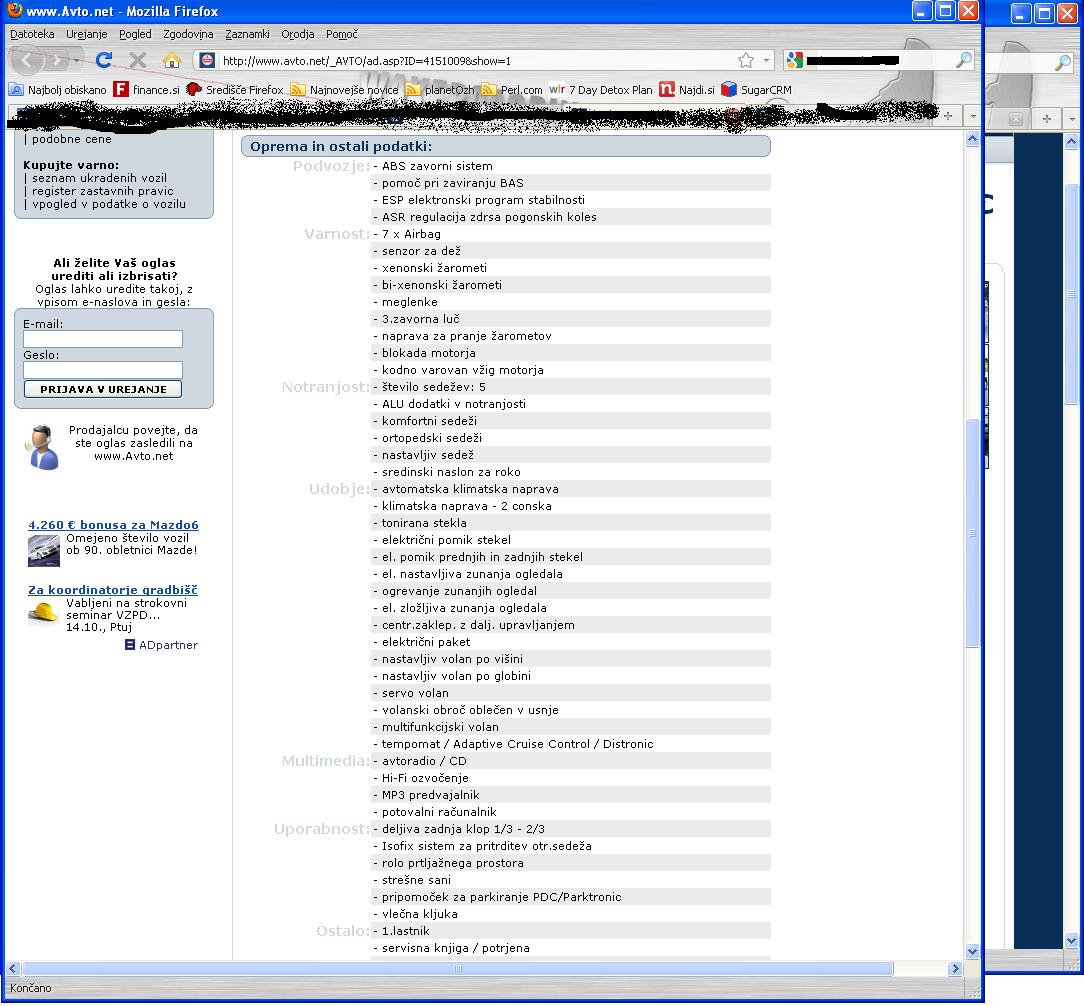Click the yellow helmet ad thumbnail
Viewport: 1084px width, 1006px height.
(x=44, y=613)
